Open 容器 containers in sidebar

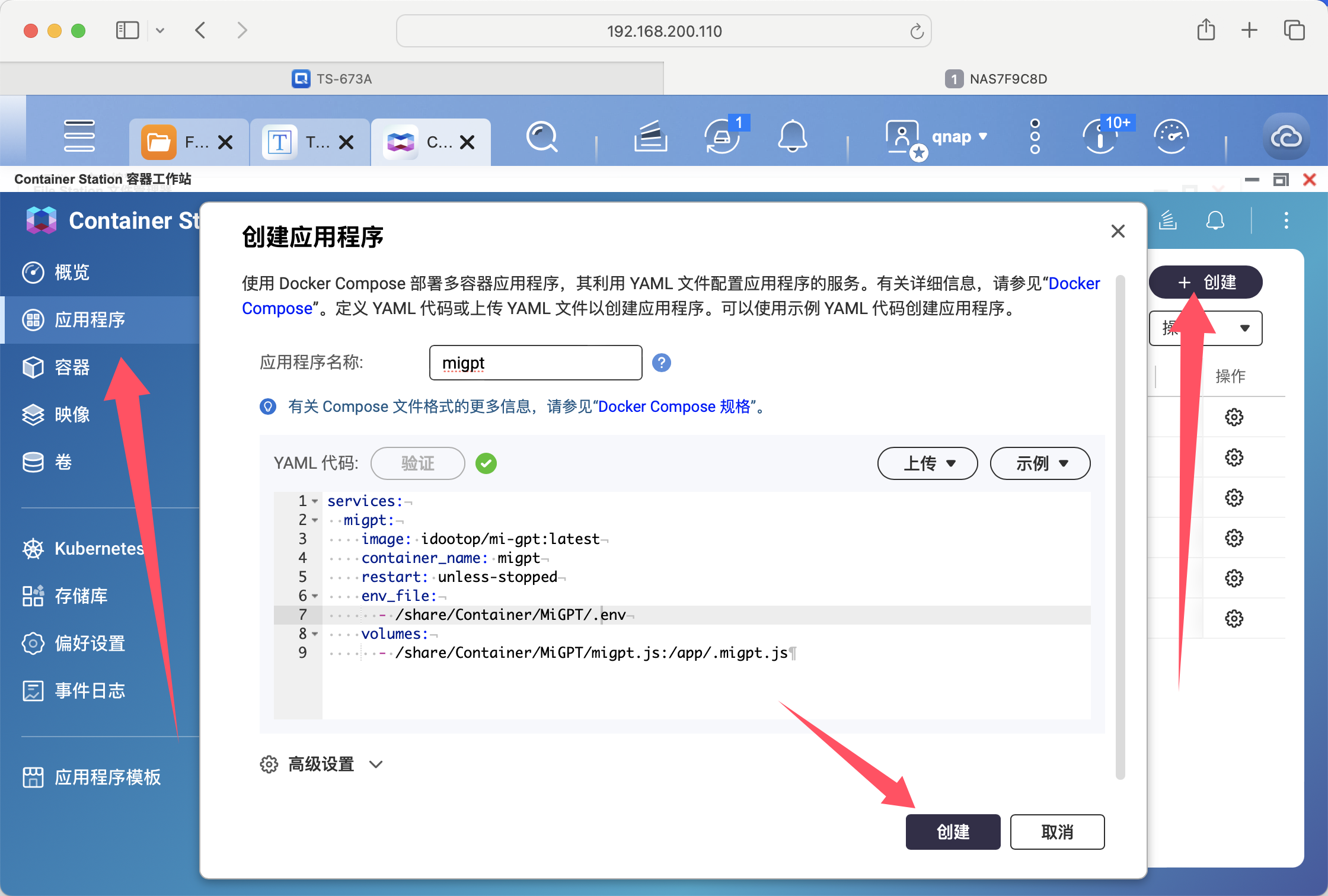pyautogui.click(x=100, y=367)
